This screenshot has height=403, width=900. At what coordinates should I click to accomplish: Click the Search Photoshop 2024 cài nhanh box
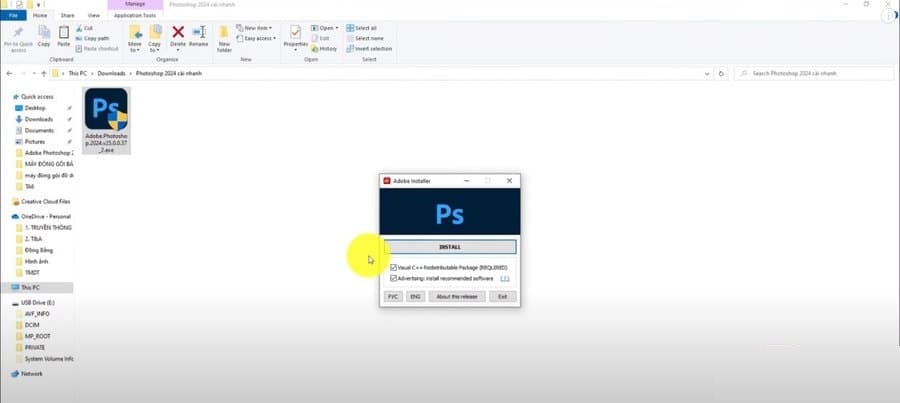click(814, 73)
